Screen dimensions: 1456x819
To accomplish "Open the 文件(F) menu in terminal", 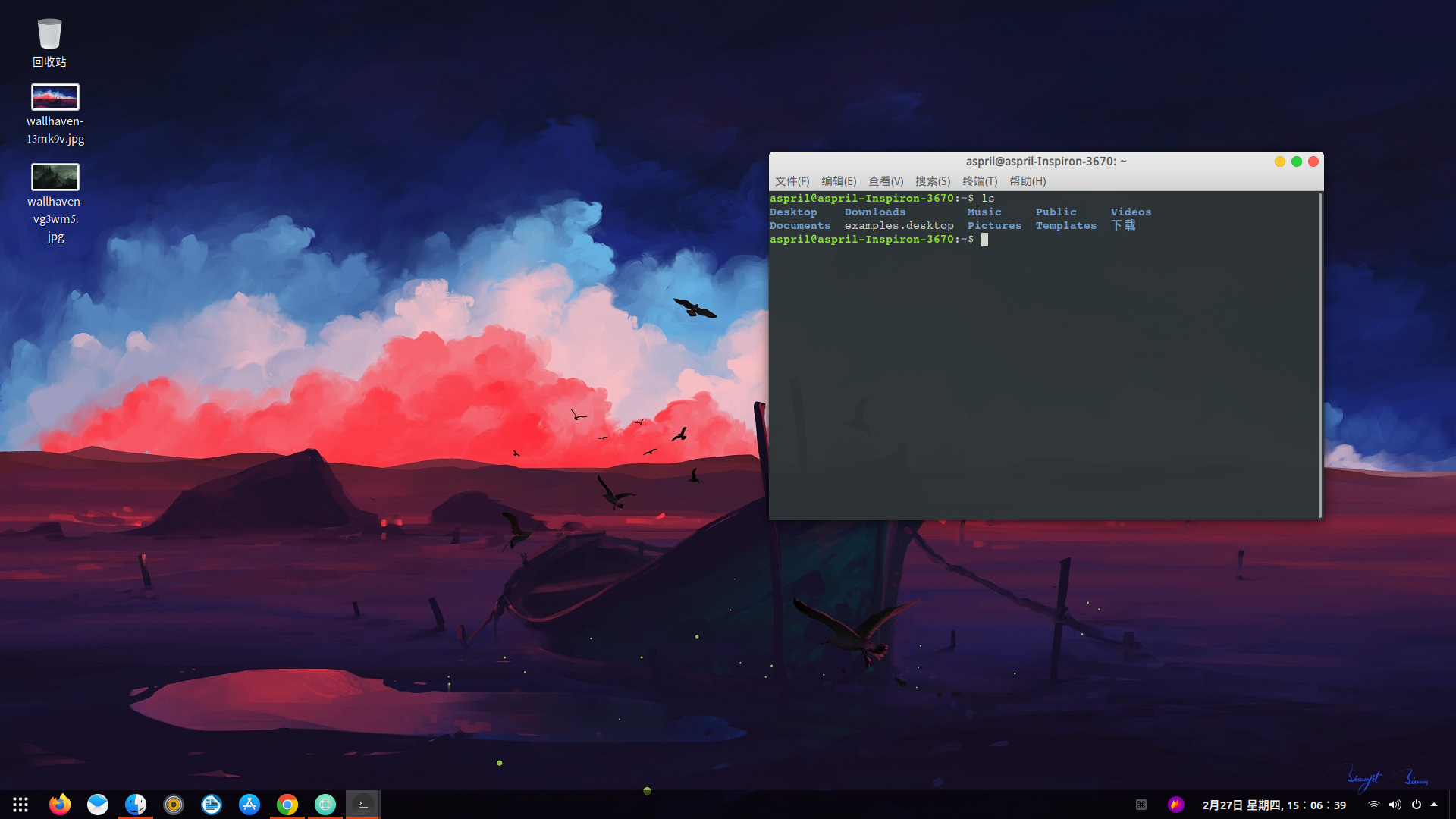I will (x=792, y=181).
